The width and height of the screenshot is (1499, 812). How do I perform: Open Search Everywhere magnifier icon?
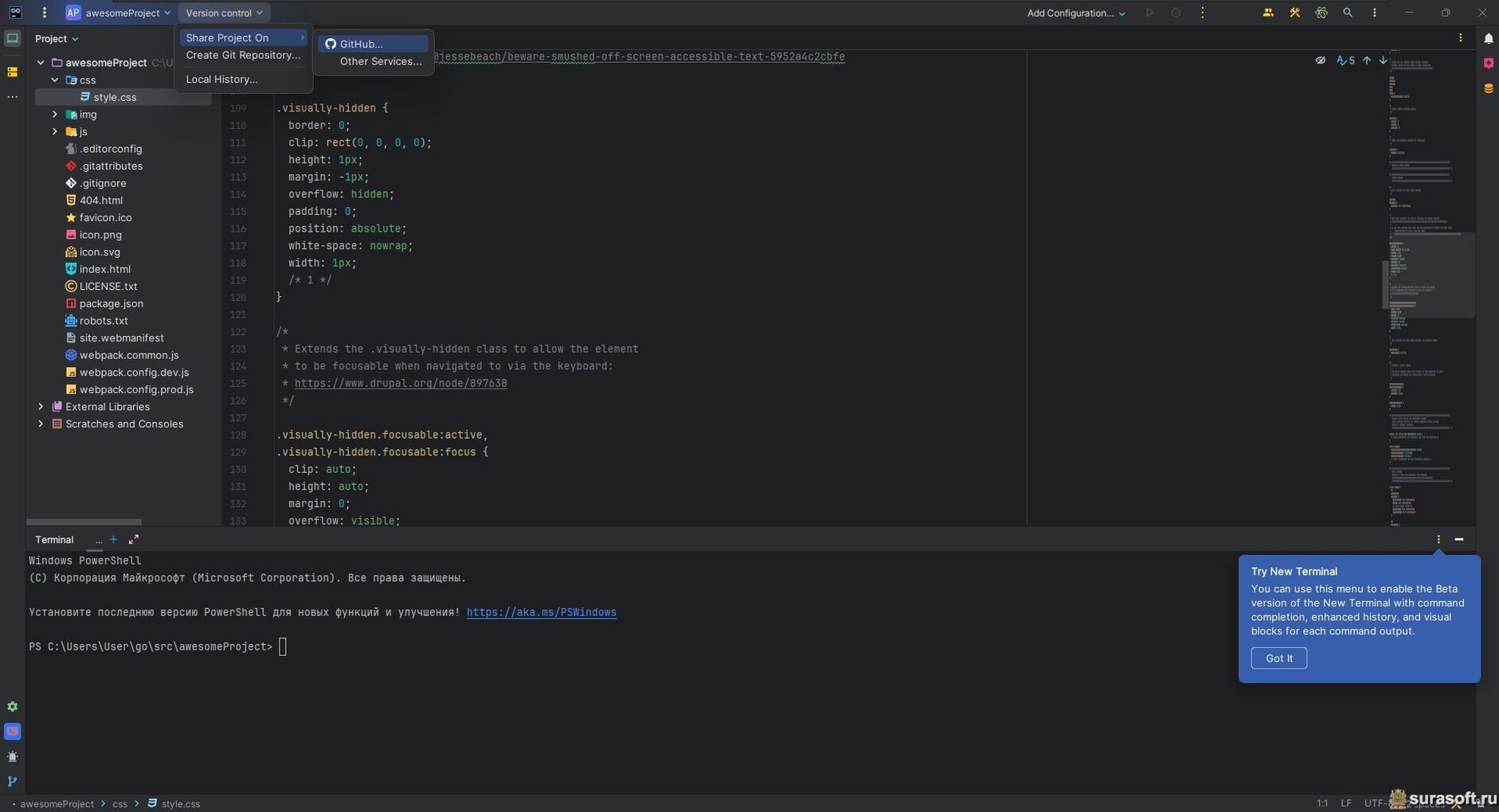[1347, 13]
